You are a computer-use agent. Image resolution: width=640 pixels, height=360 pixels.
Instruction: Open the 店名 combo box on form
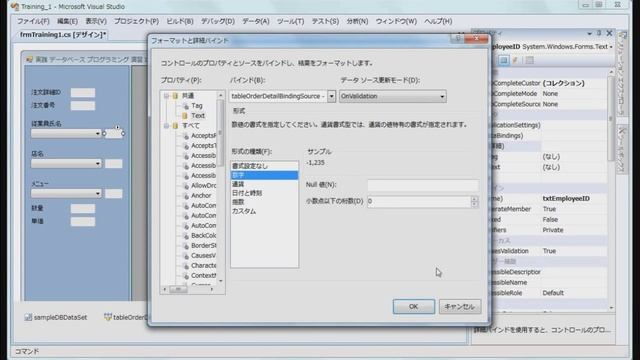click(66, 164)
